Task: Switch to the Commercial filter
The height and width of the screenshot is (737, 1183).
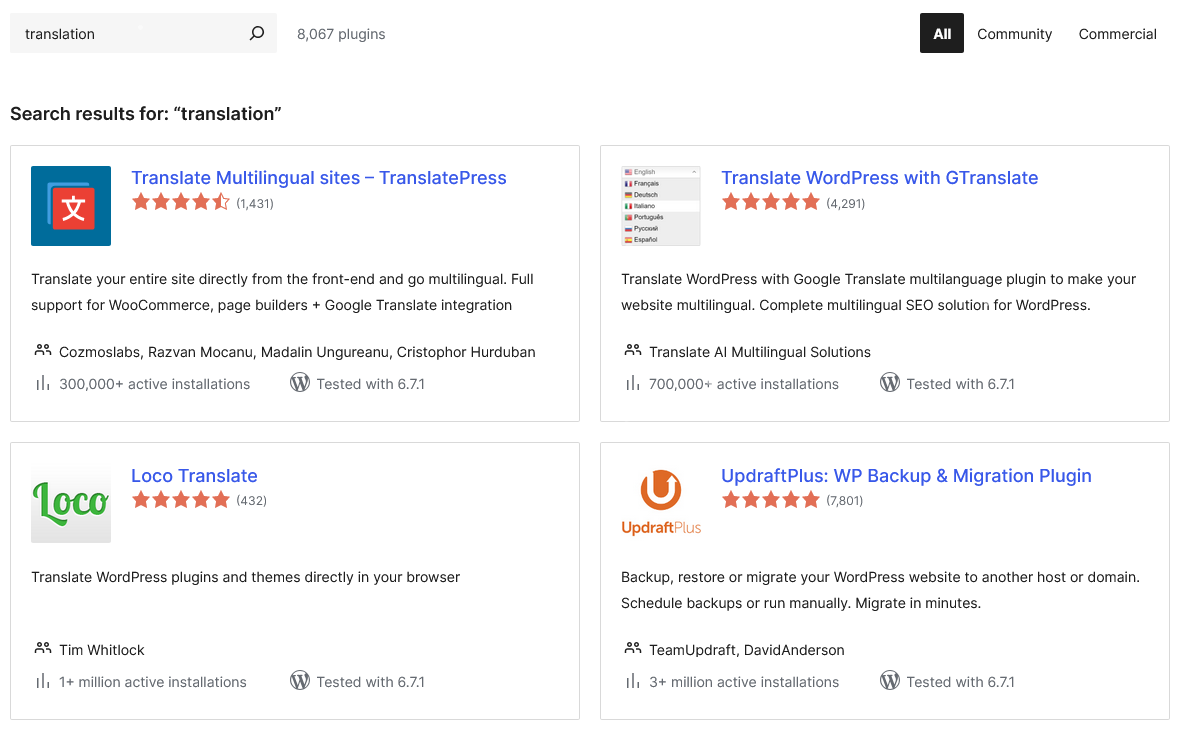Action: click(1117, 34)
